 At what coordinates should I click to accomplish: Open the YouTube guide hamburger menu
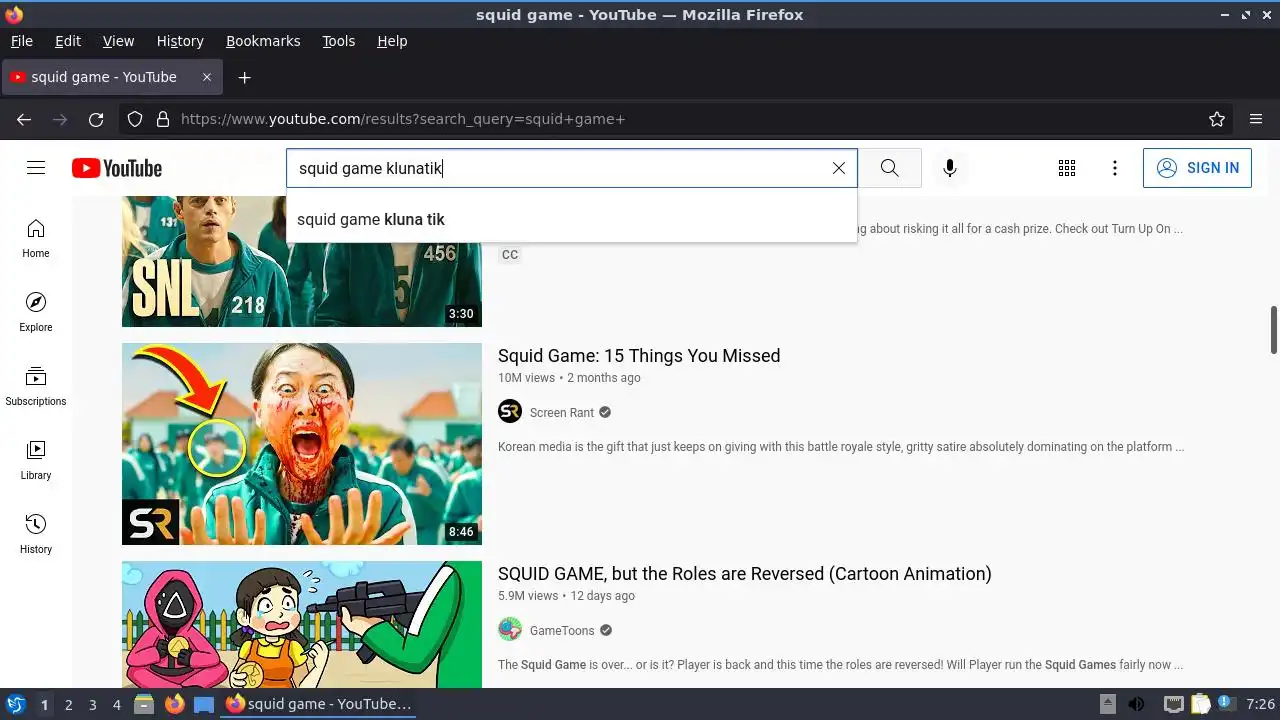(36, 168)
